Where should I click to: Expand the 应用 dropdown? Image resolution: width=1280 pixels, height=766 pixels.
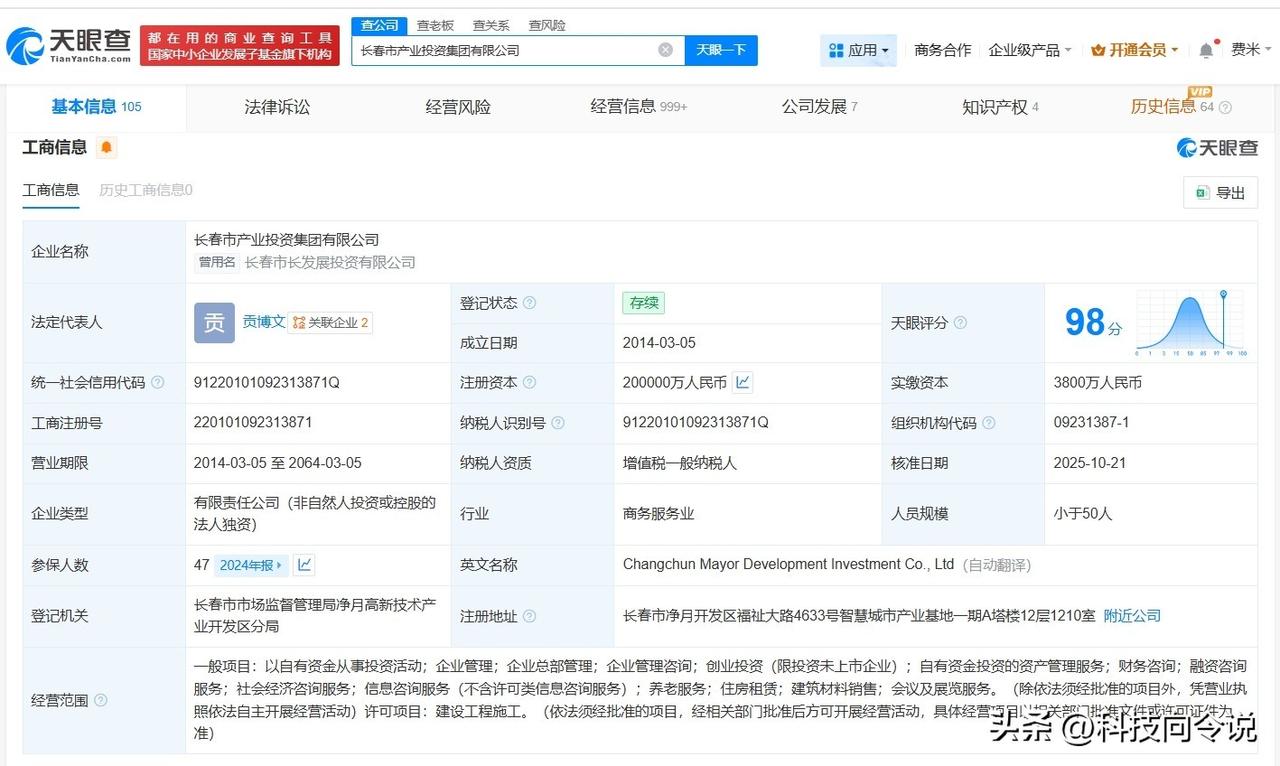[x=859, y=50]
